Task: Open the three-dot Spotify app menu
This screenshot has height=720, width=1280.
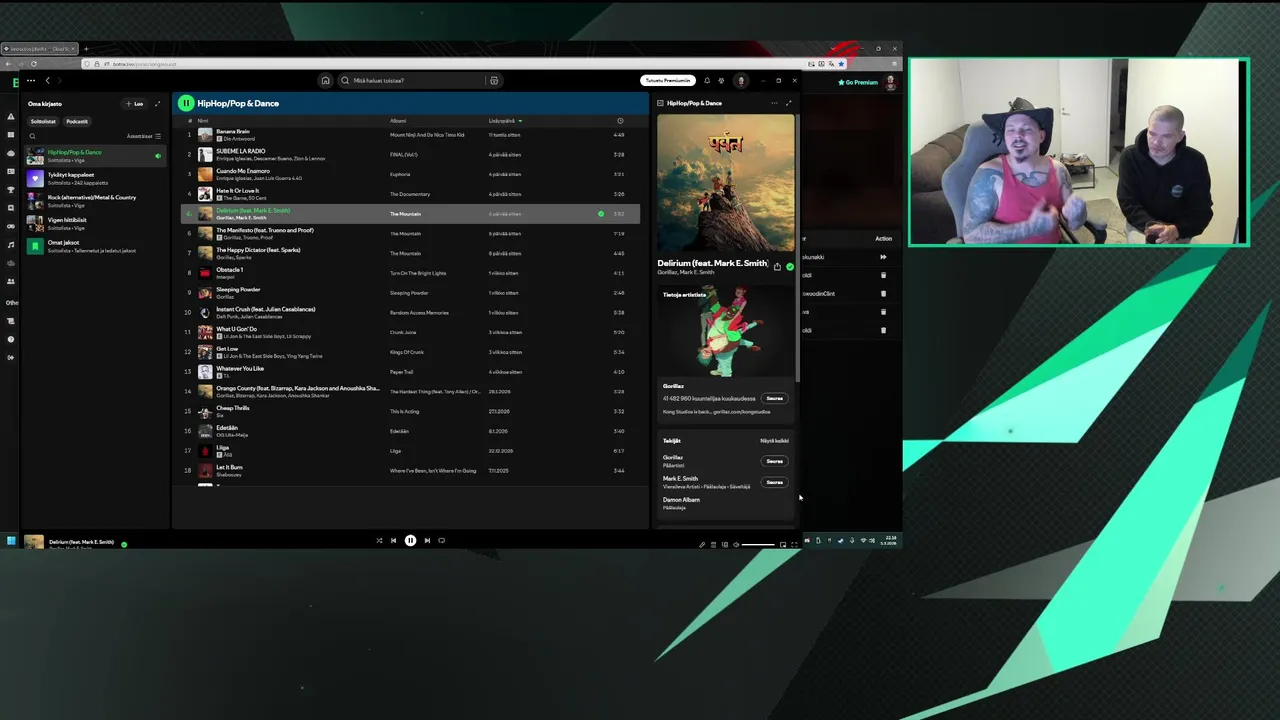Action: [x=31, y=81]
